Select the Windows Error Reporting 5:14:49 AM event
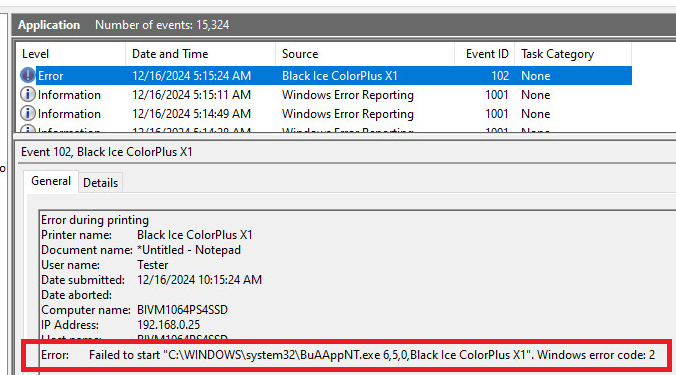 (325, 113)
